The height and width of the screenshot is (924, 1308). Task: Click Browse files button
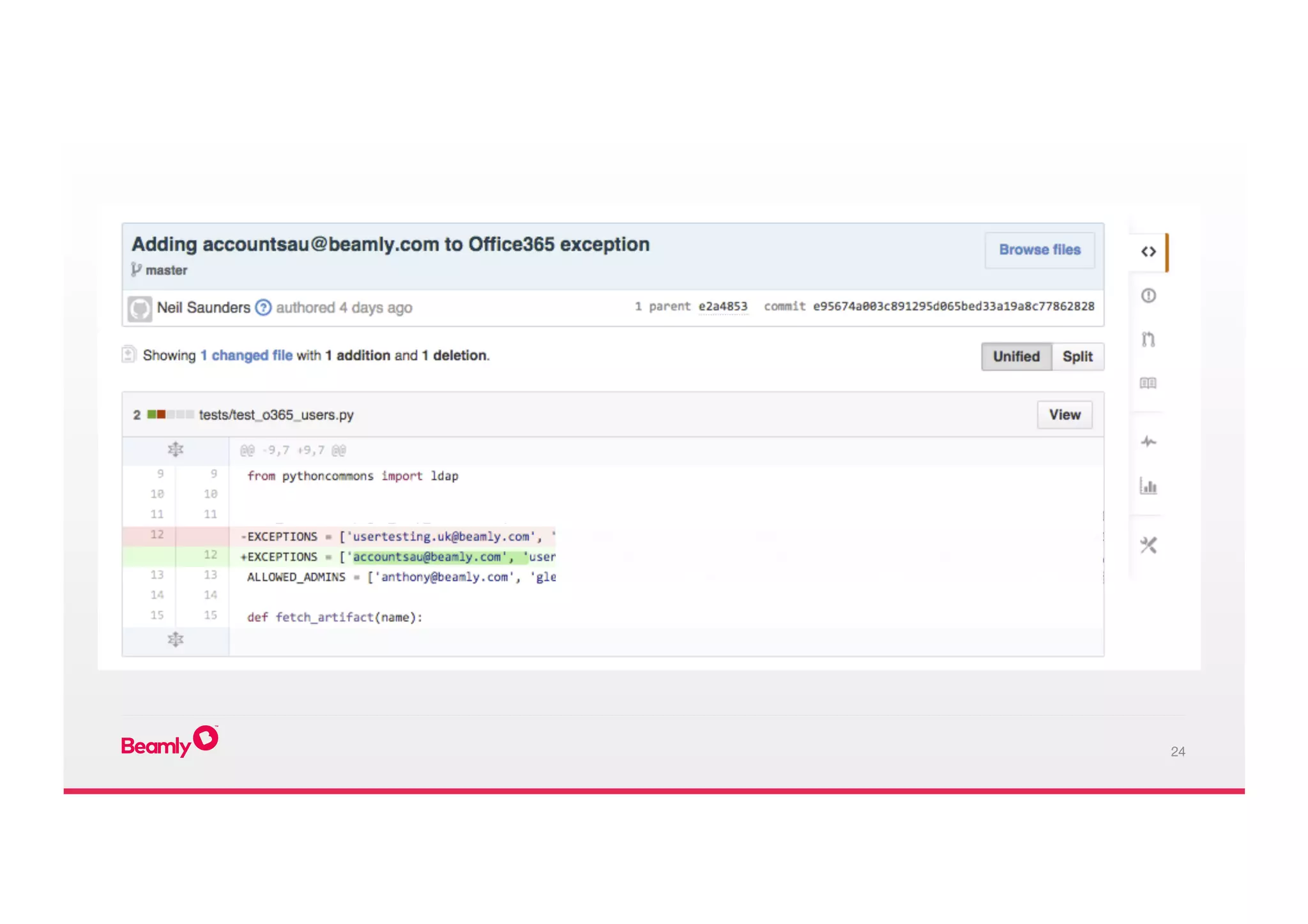(1039, 250)
